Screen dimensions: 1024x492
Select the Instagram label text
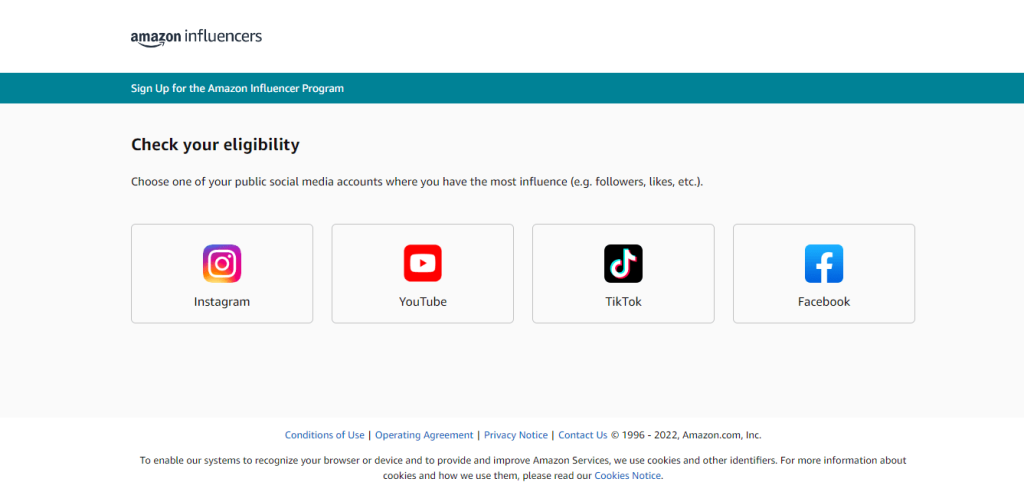pyautogui.click(x=222, y=302)
